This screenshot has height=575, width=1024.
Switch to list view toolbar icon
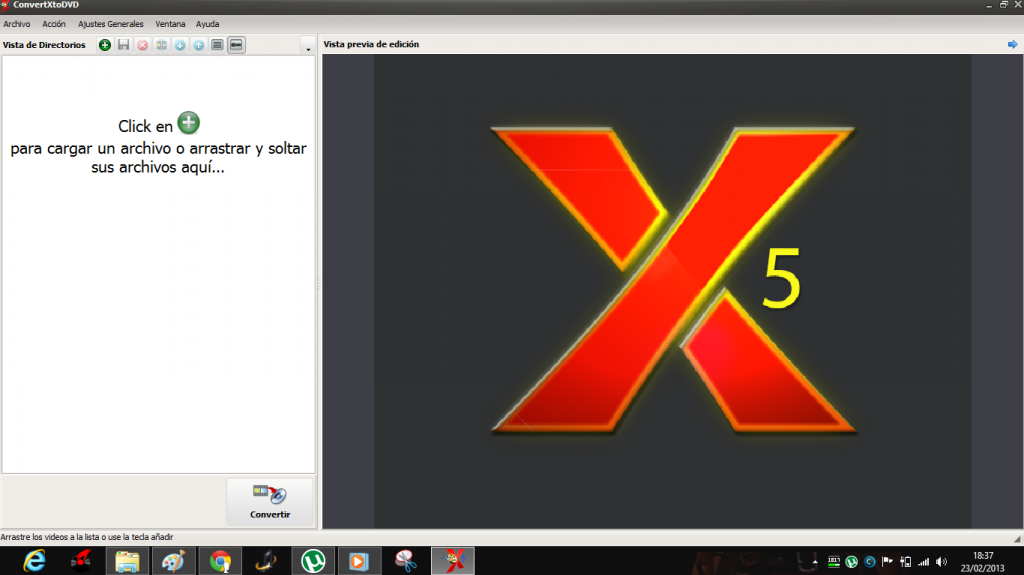pos(217,45)
